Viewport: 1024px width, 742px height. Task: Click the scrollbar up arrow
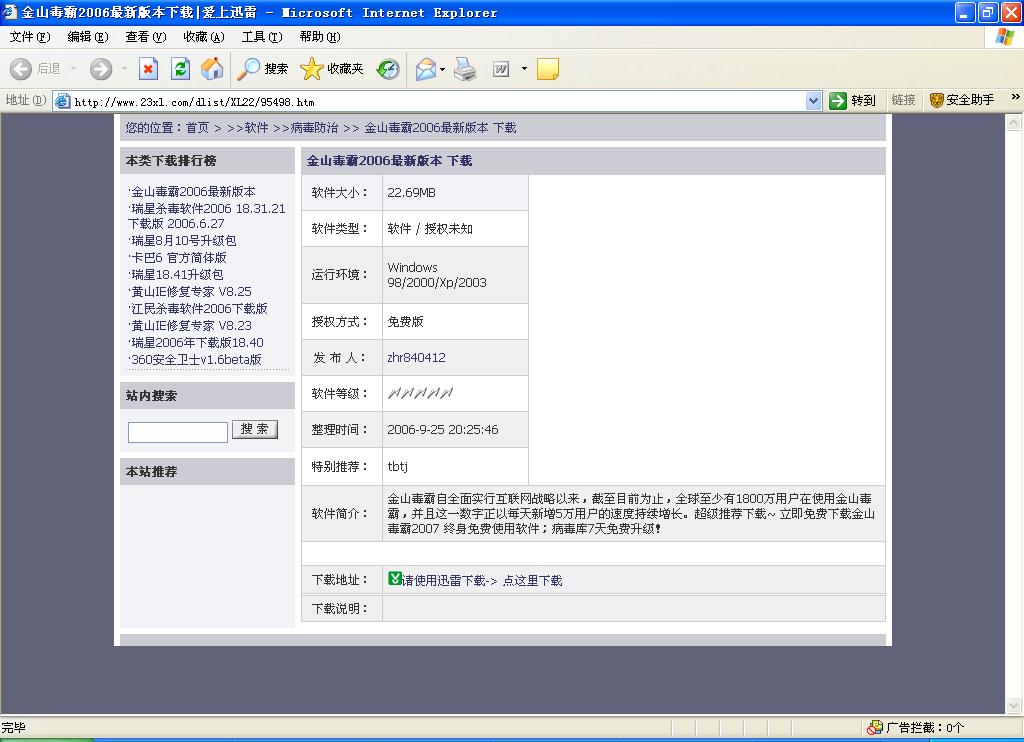tap(1014, 122)
